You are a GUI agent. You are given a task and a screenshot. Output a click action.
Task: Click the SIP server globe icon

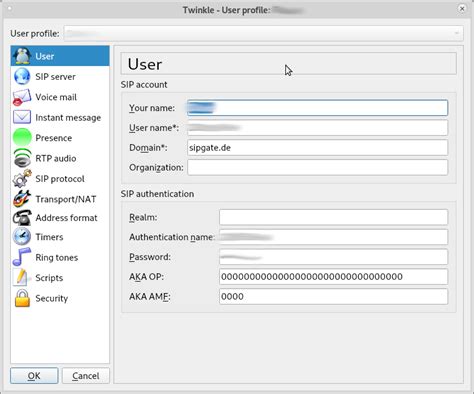pyautogui.click(x=22, y=76)
